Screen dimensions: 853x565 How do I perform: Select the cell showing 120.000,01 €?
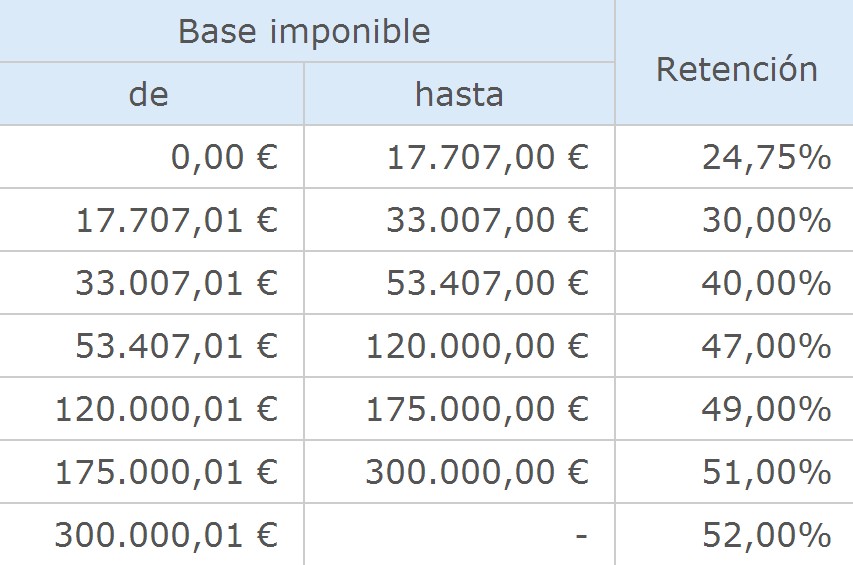(166, 409)
